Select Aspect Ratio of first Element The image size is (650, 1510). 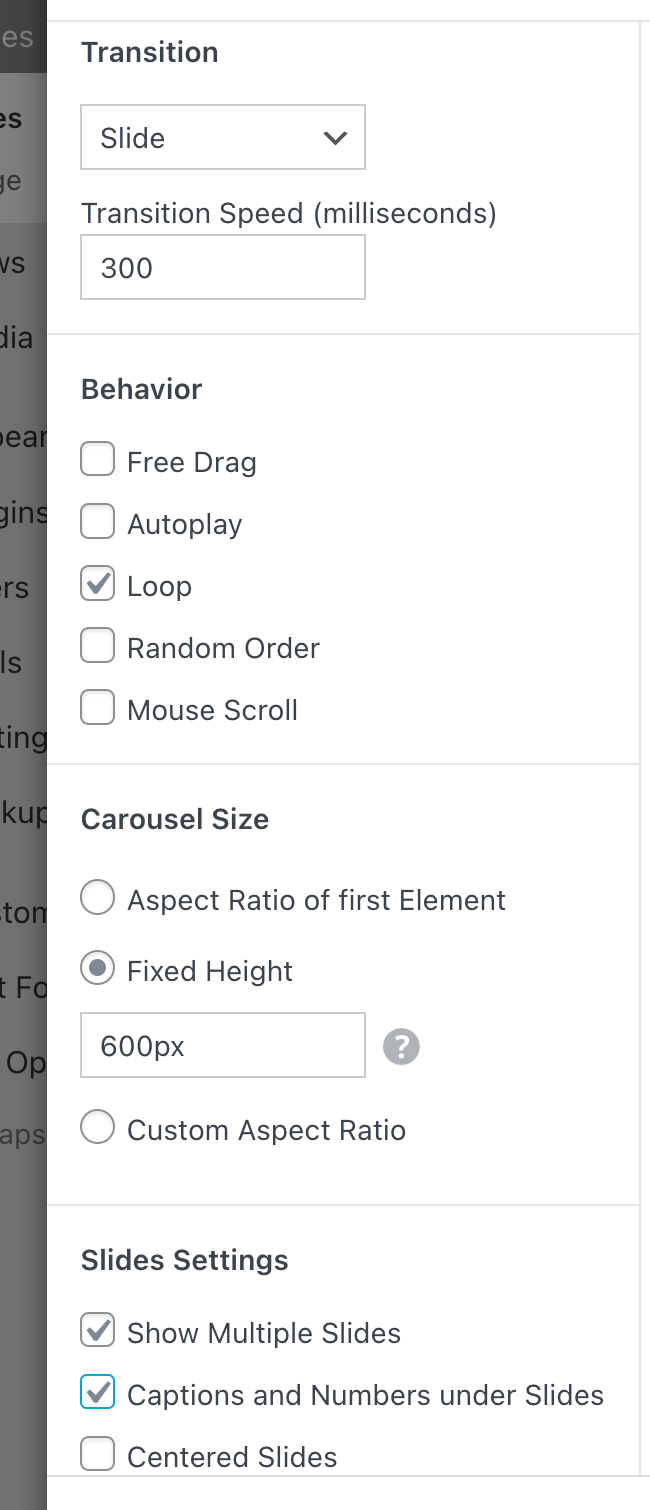(x=97, y=897)
